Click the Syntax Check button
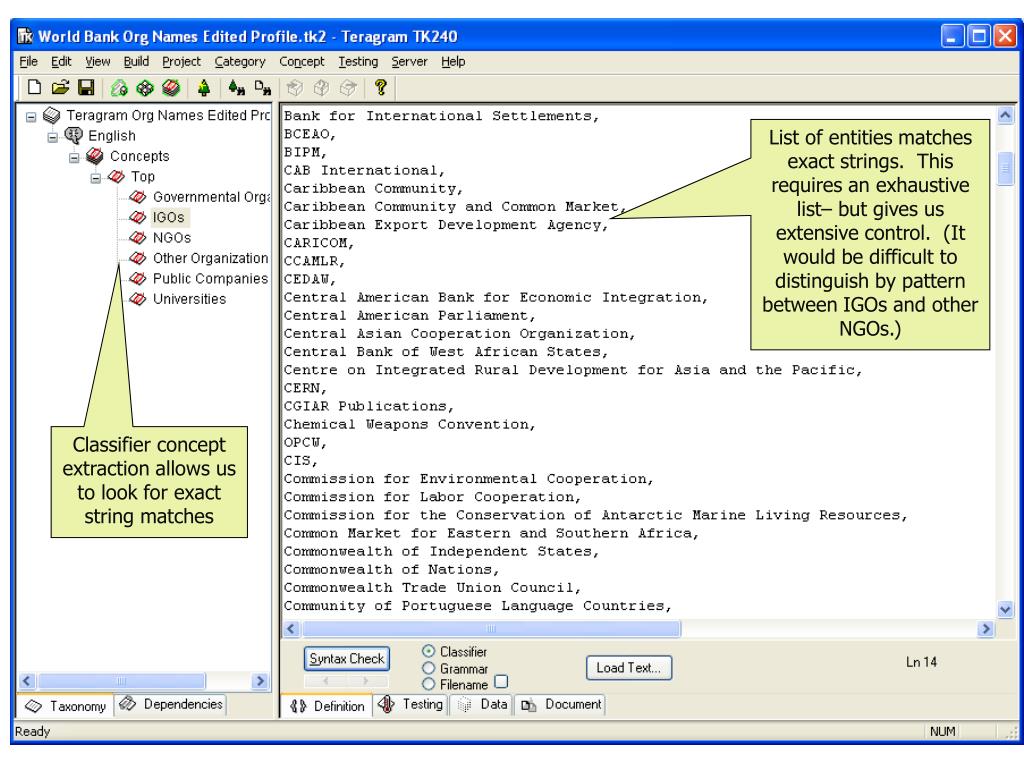 (x=347, y=658)
